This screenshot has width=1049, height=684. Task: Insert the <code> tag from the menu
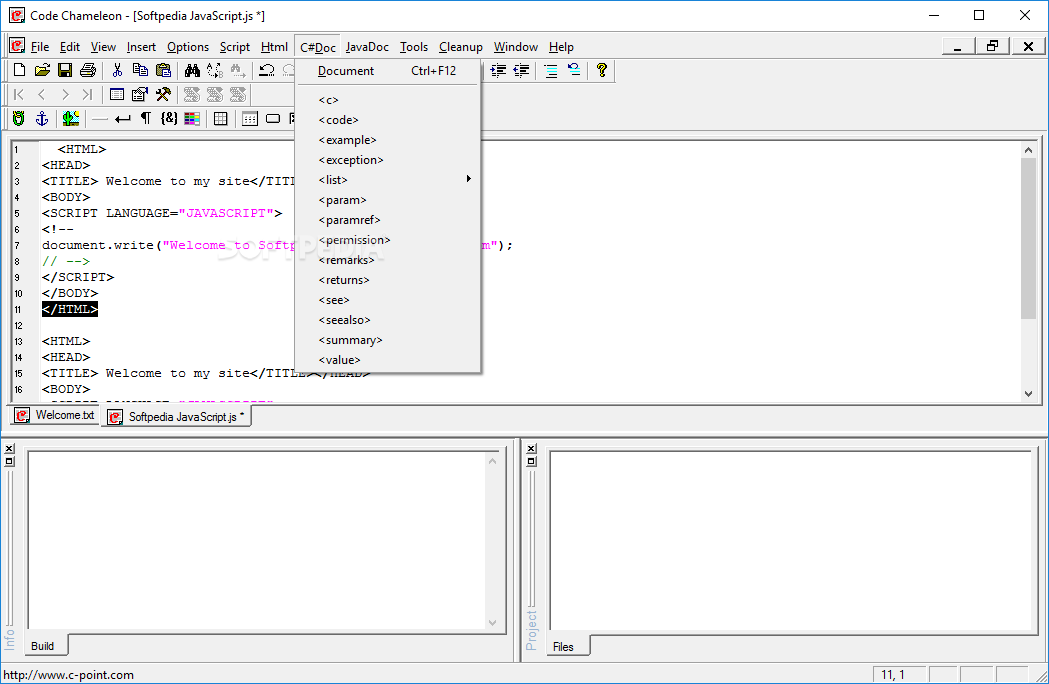click(388, 120)
